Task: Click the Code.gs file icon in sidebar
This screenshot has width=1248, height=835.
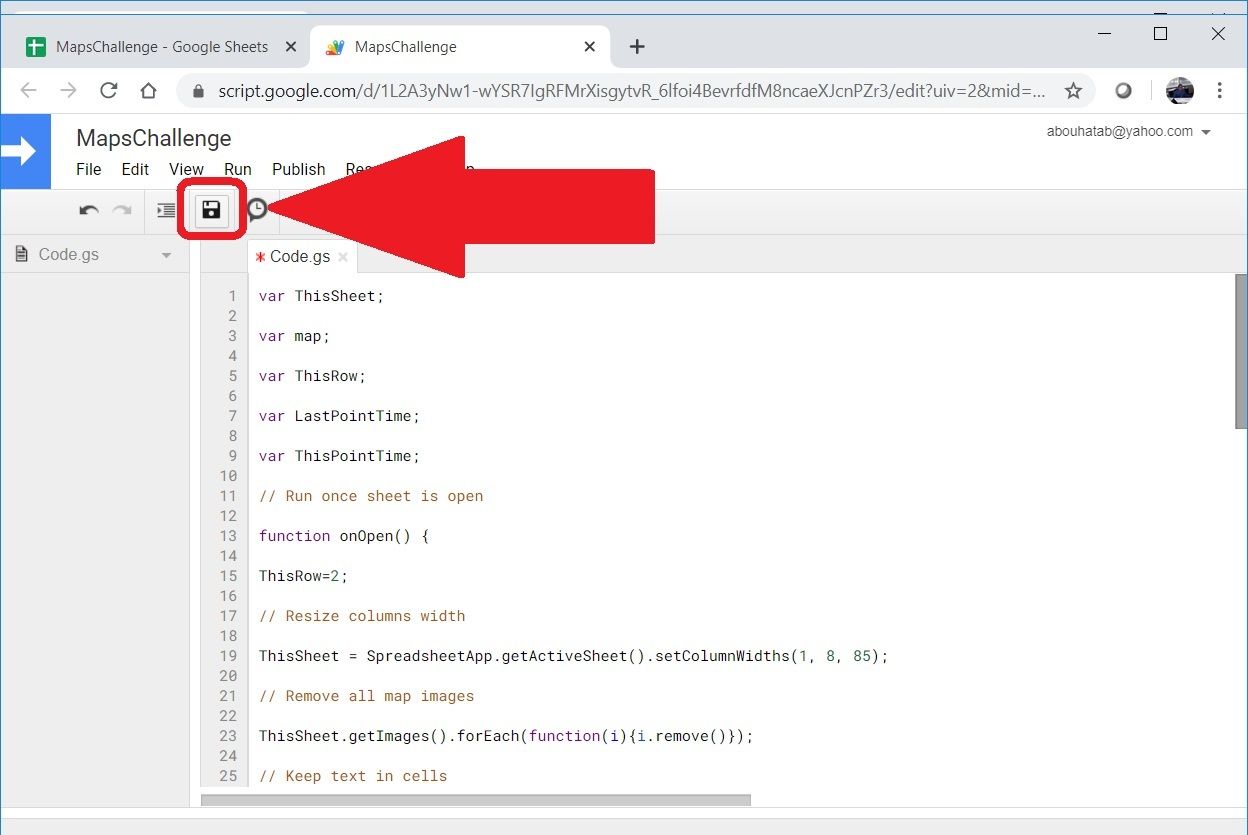Action: 22,254
